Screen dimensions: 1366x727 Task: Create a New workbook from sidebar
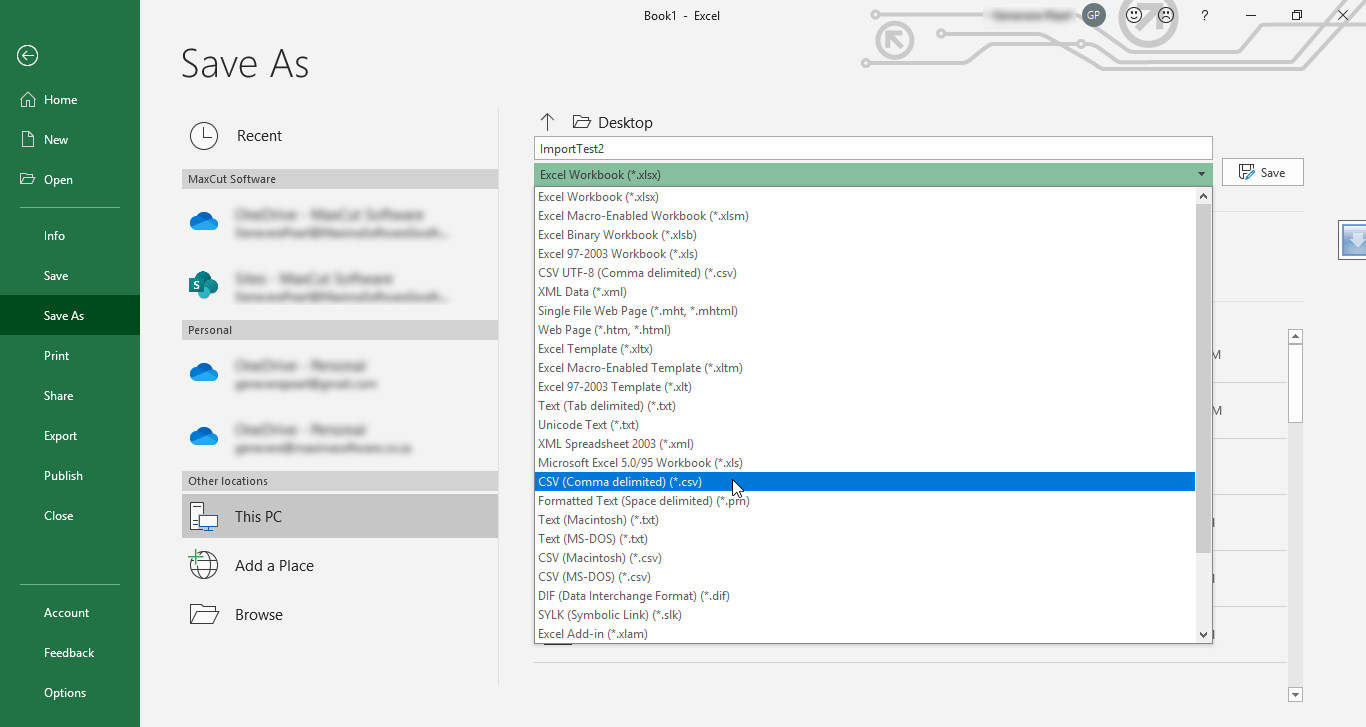point(70,140)
